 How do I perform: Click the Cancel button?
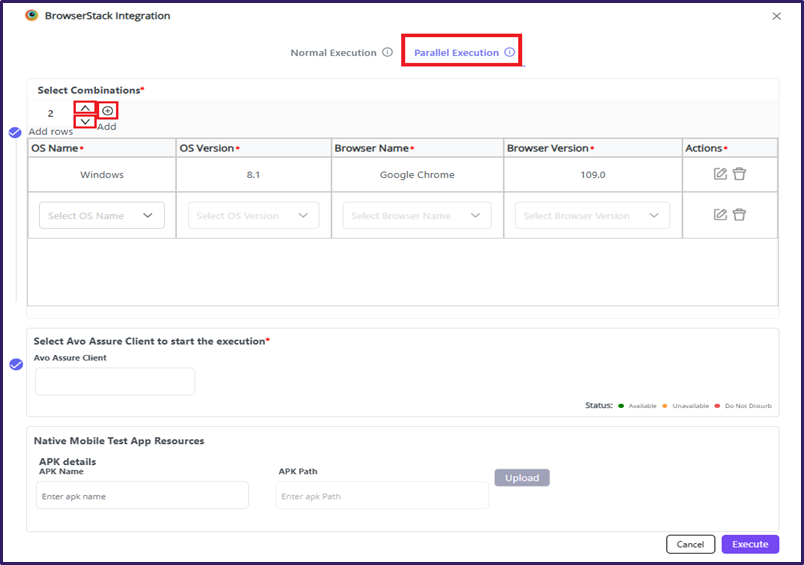click(x=690, y=544)
